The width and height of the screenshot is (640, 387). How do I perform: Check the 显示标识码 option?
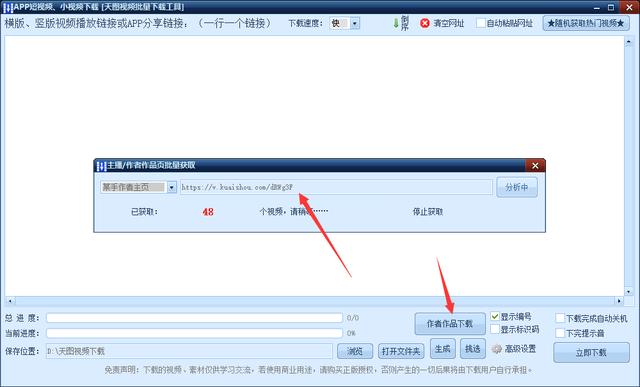click(x=495, y=329)
